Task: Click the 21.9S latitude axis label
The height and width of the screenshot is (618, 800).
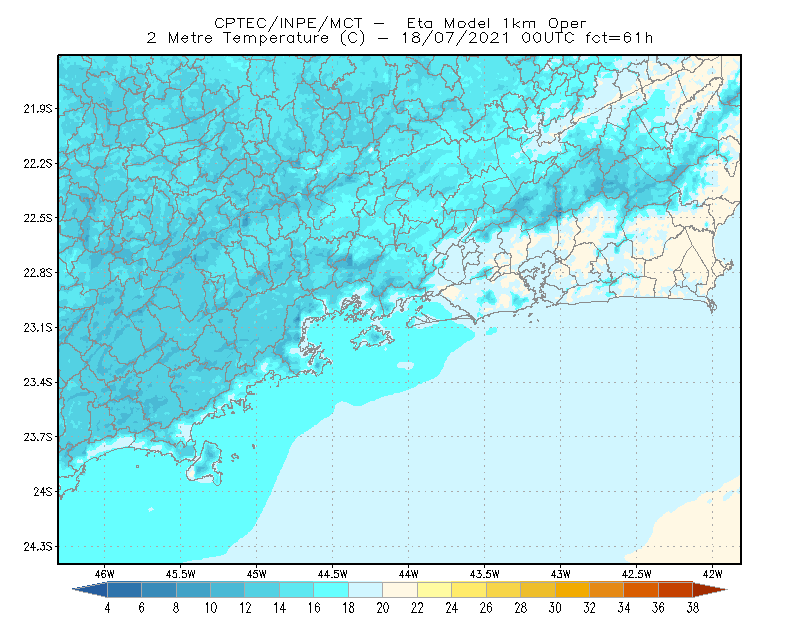Action: (x=37, y=109)
